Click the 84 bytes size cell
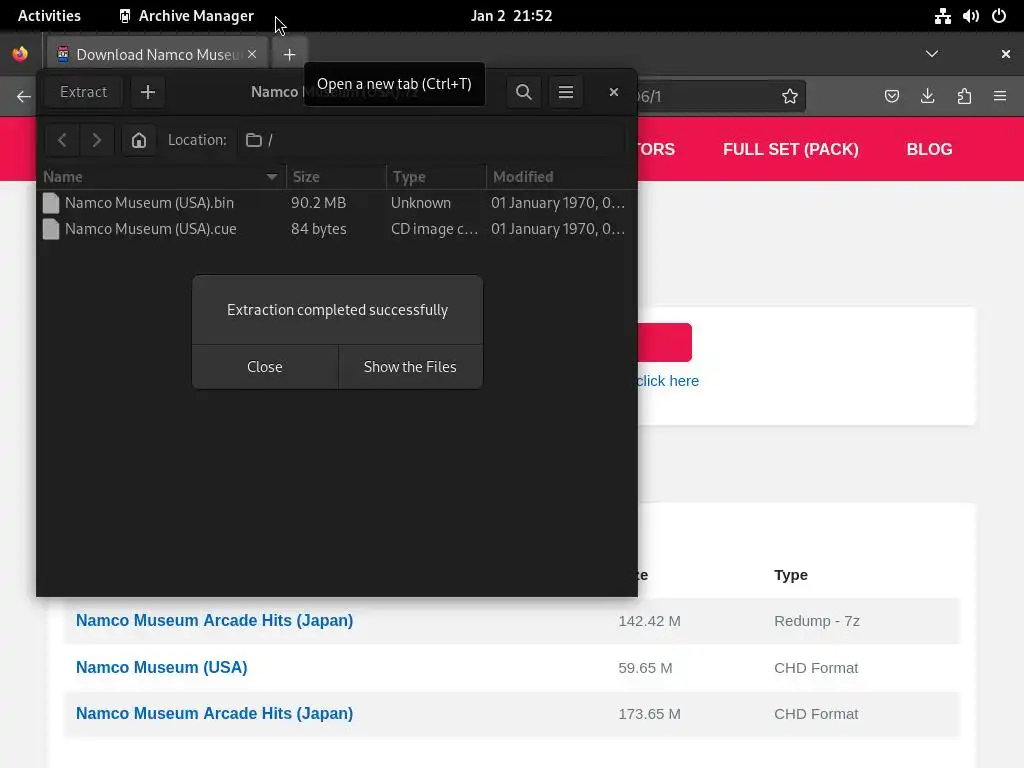The height and width of the screenshot is (768, 1024). pyautogui.click(x=318, y=229)
